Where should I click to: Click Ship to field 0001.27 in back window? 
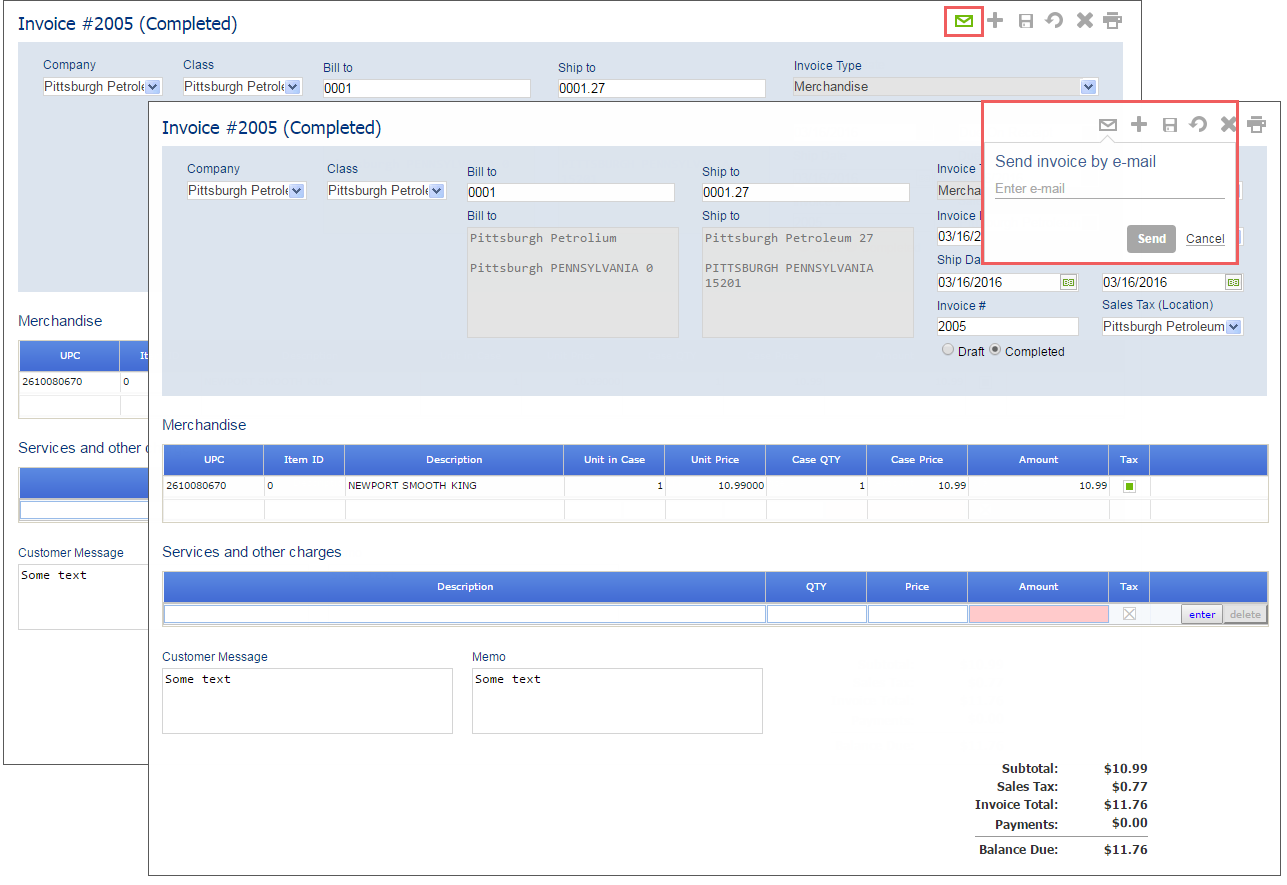(662, 88)
